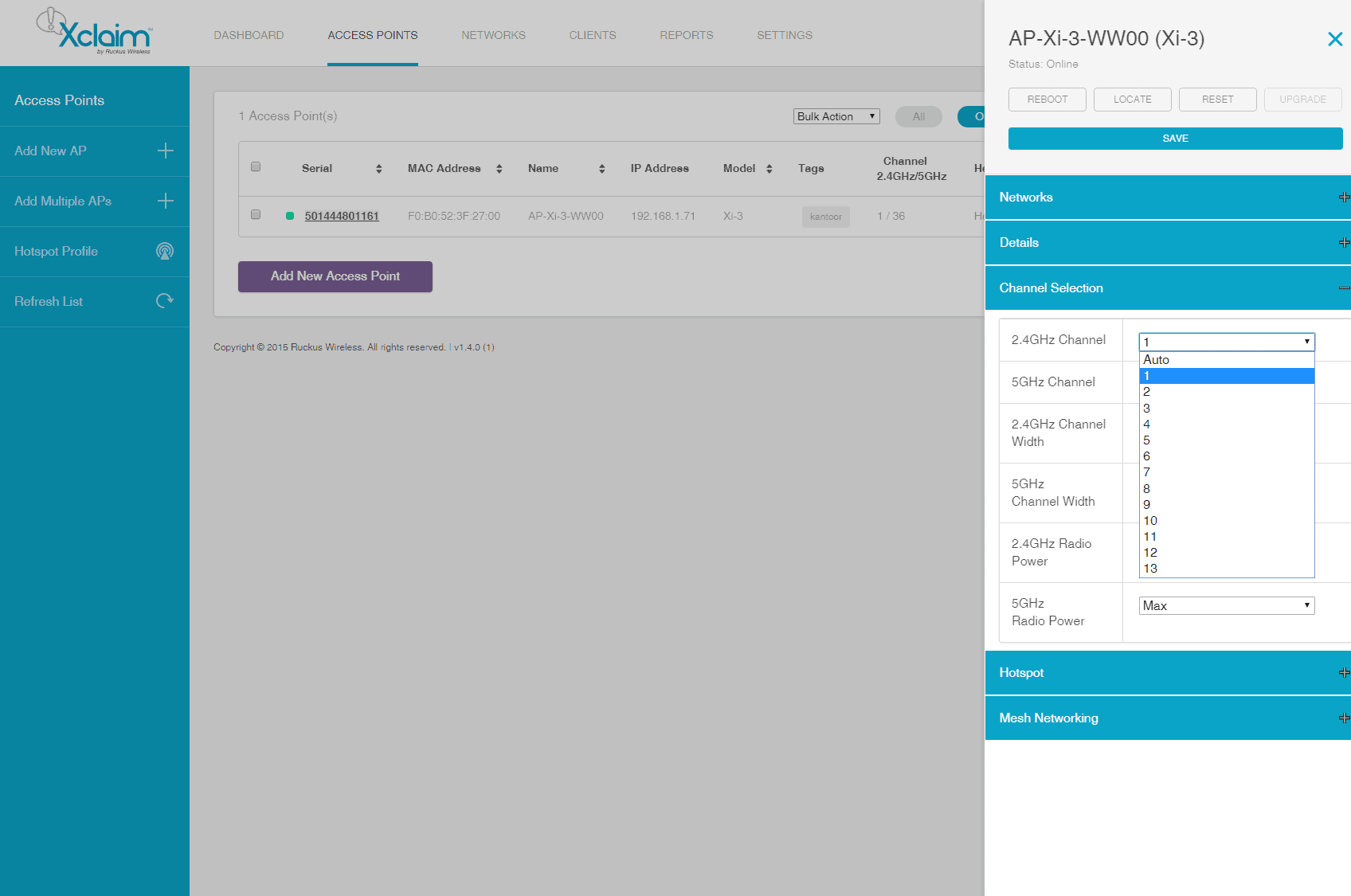Click the Reboot button

click(1048, 100)
